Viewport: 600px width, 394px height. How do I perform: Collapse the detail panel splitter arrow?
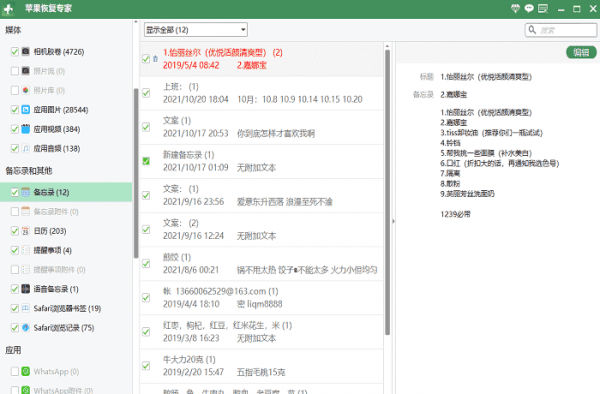pyautogui.click(x=393, y=221)
